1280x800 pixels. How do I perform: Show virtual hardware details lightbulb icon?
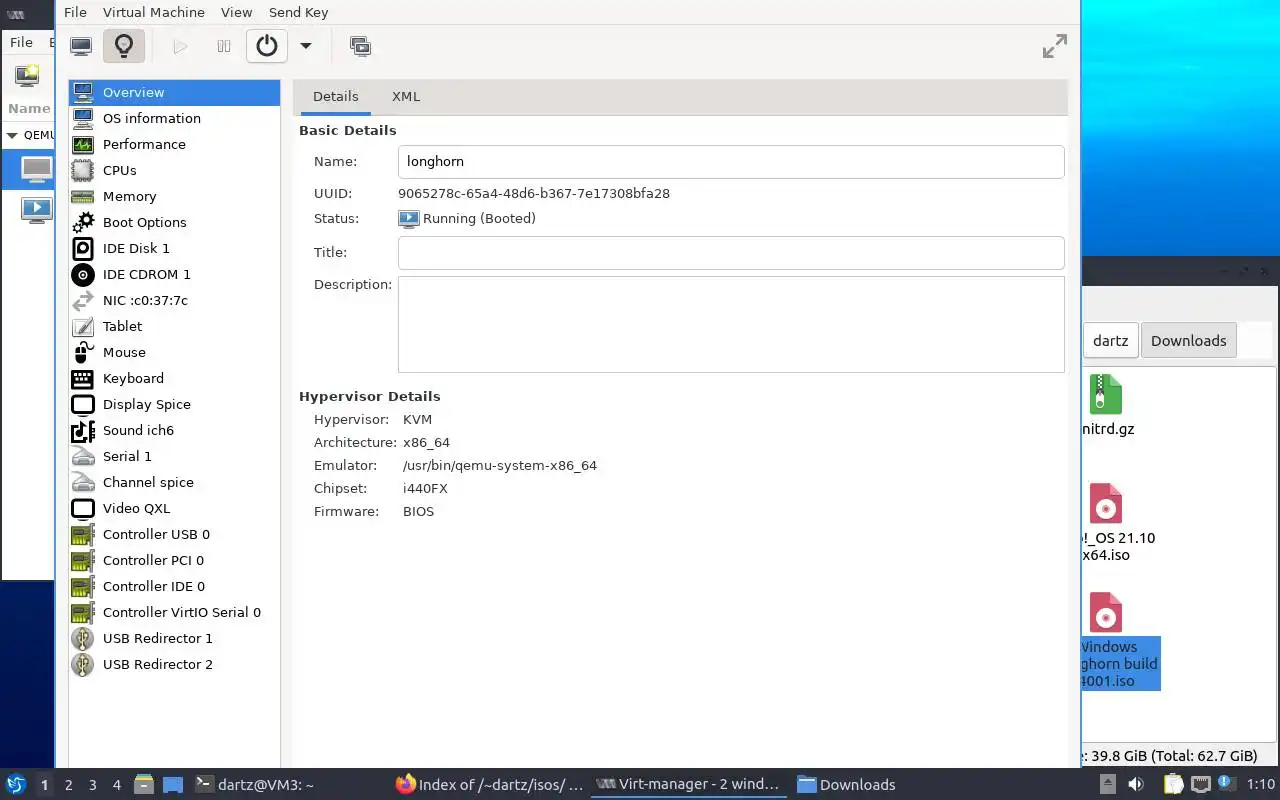pyautogui.click(x=124, y=46)
